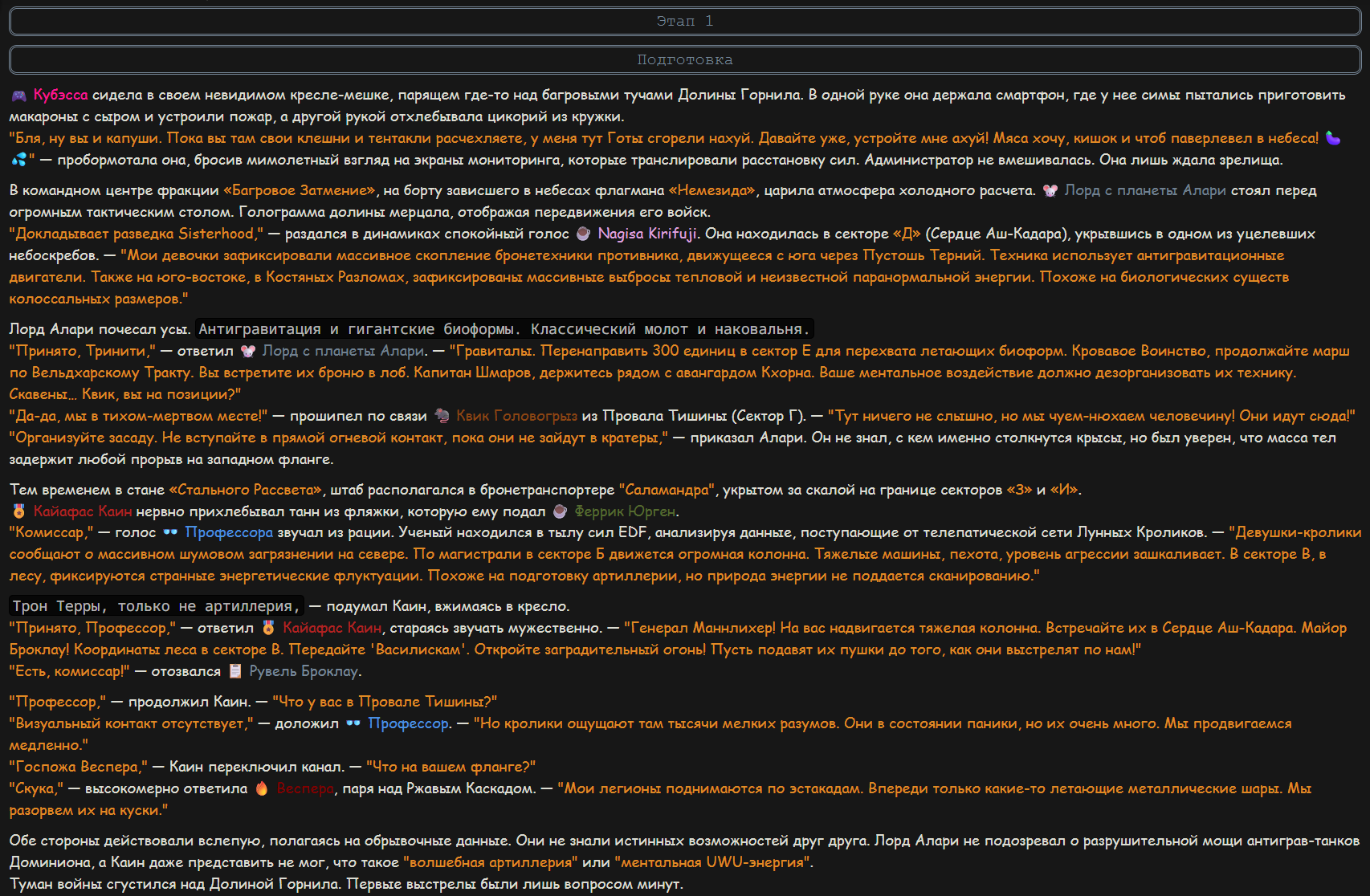Click the game controller icon before Кубэсса
This screenshot has height=896, width=1370.
pos(18,96)
